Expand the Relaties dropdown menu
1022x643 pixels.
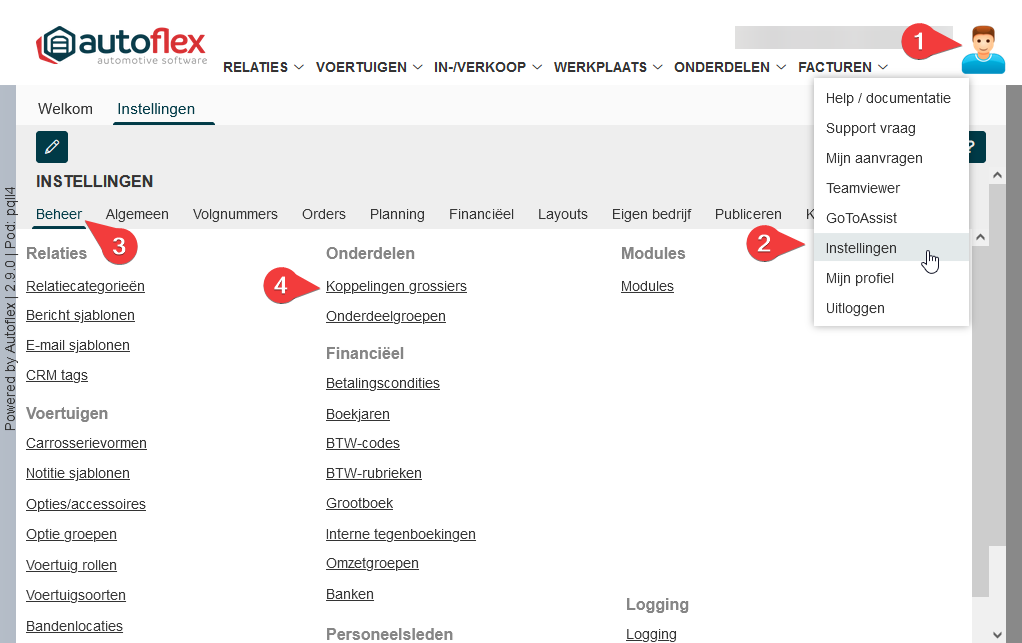point(263,67)
